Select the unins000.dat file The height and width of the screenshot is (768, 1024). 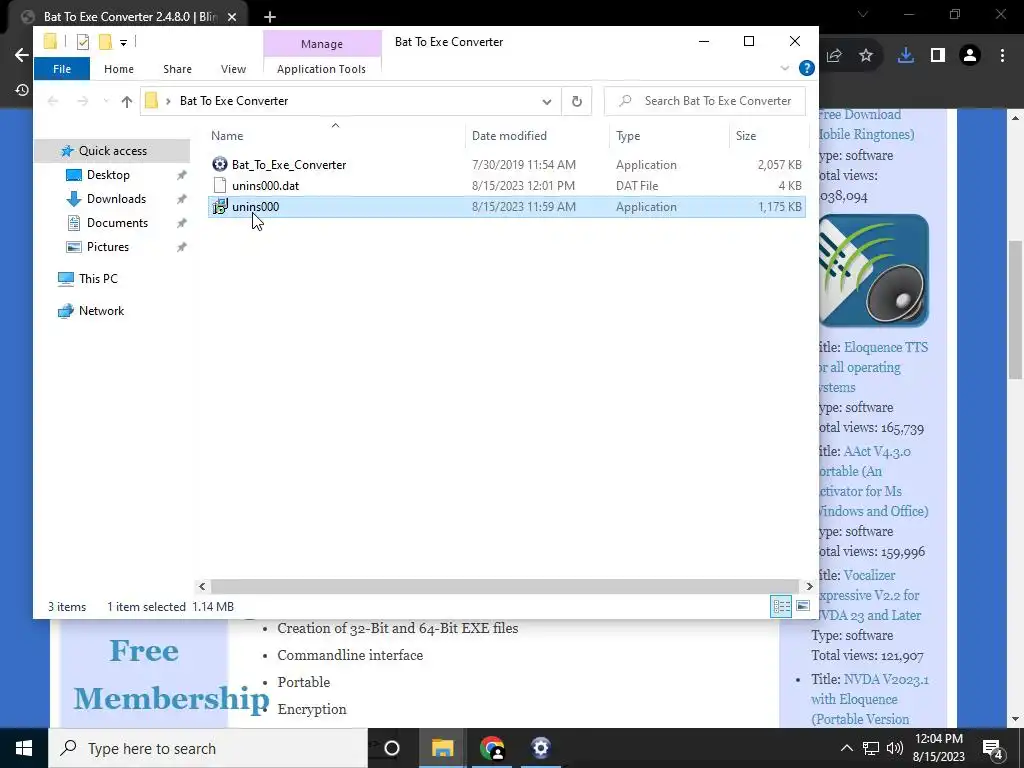[x=265, y=185]
